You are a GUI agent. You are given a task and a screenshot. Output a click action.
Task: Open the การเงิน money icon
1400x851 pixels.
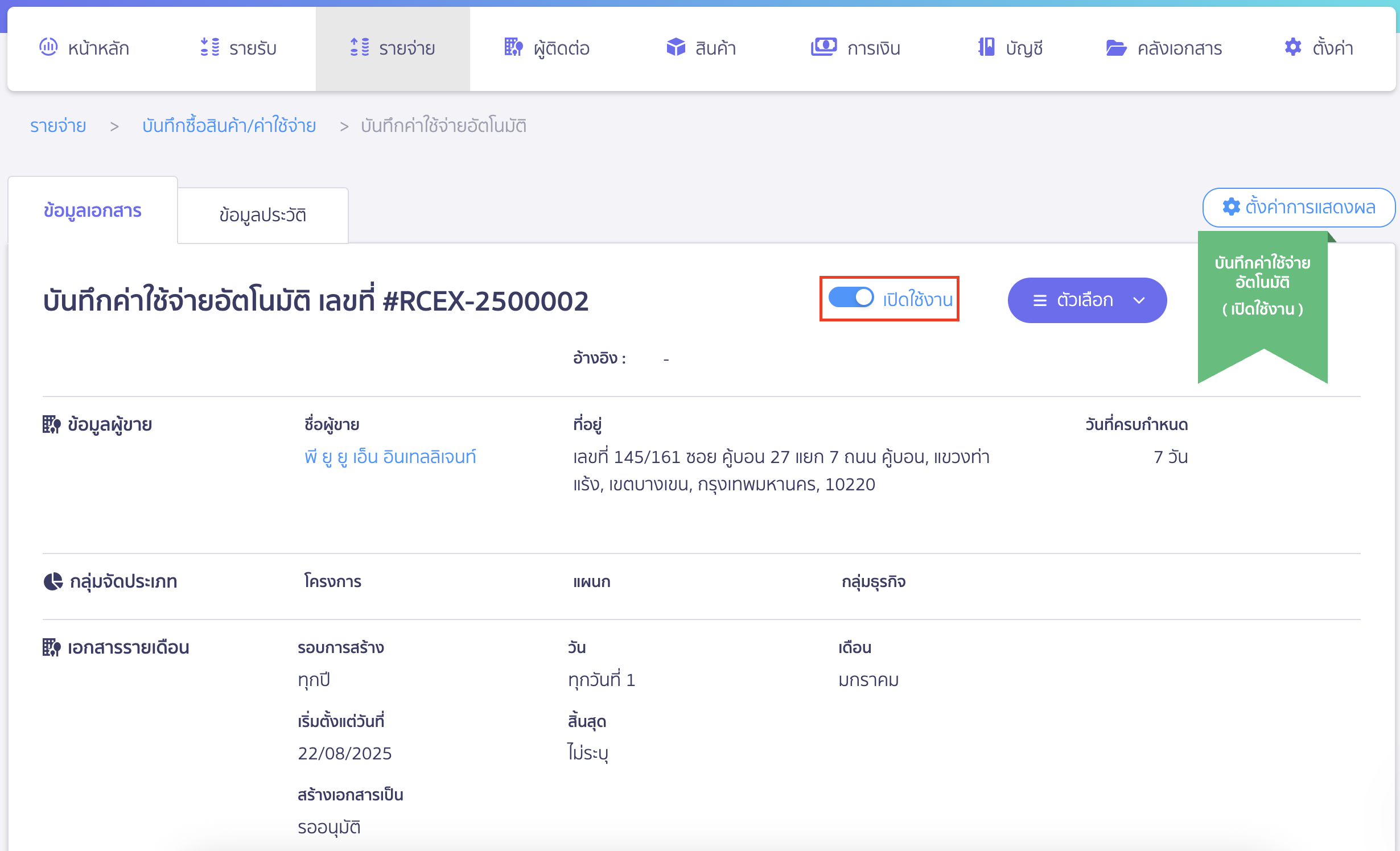click(x=823, y=47)
